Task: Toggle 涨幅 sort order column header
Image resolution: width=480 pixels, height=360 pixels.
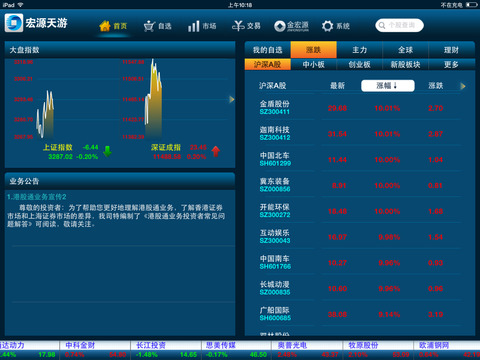Action: (388, 86)
